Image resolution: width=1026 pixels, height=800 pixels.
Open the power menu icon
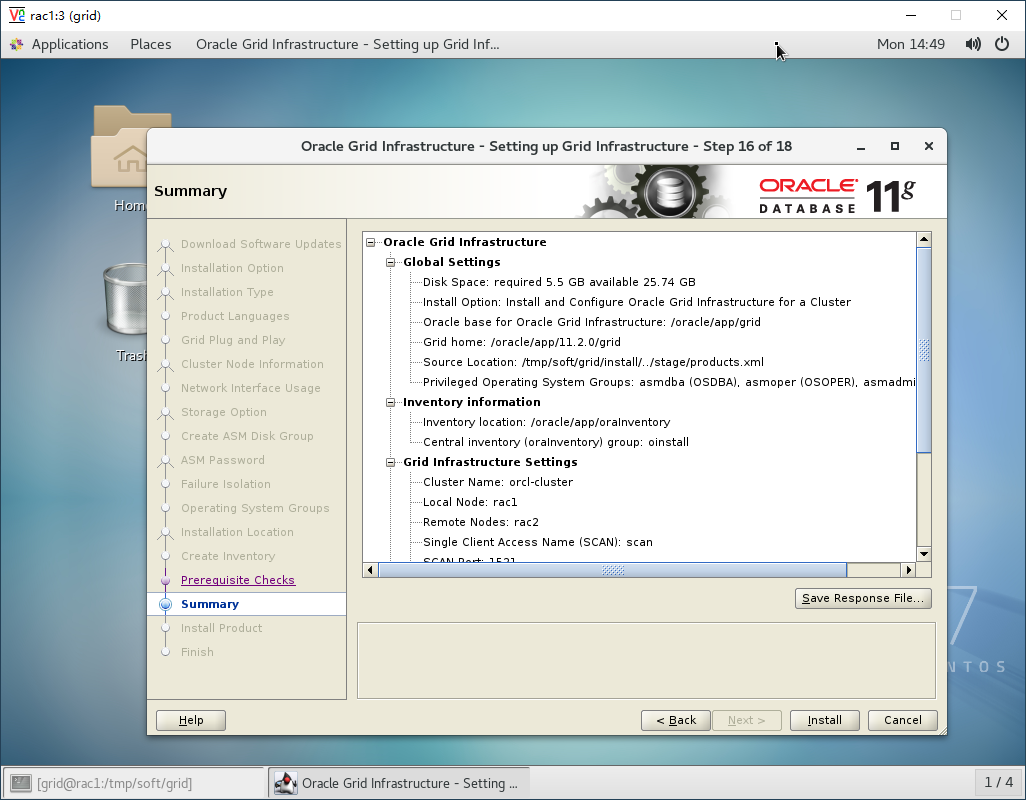(1002, 44)
